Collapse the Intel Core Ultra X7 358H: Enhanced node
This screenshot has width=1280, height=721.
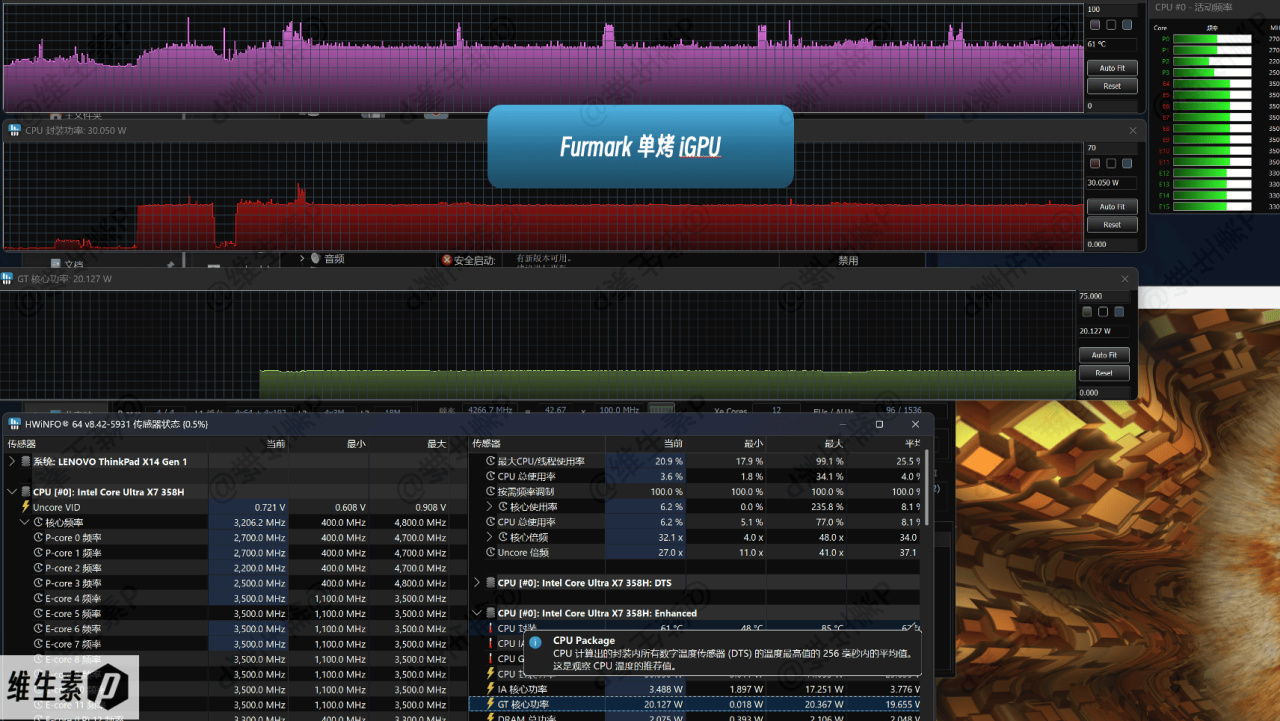[x=477, y=613]
